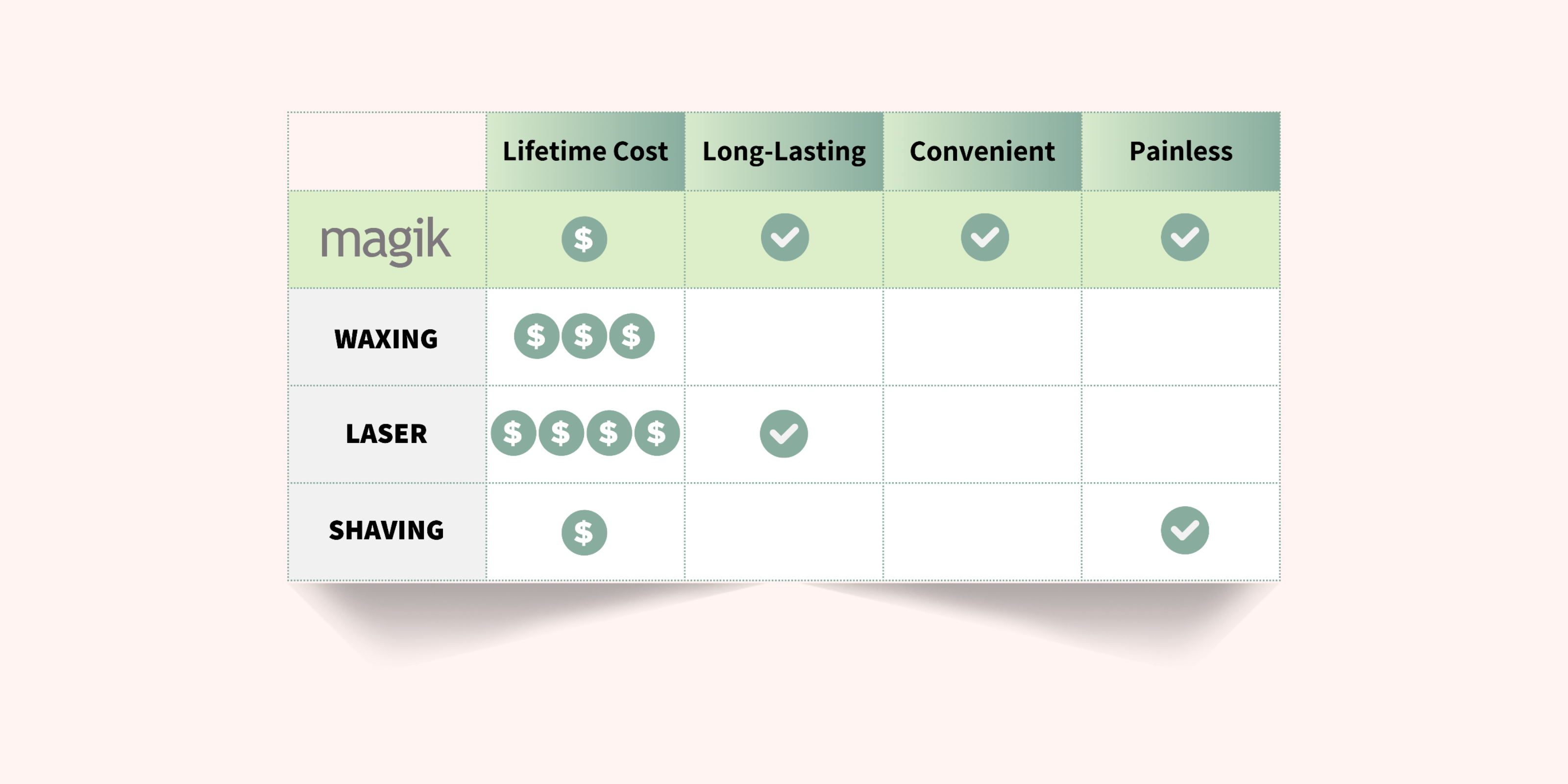This screenshot has width=1568, height=784.
Task: Click magik's Convenient checkmark
Action: click(x=984, y=237)
